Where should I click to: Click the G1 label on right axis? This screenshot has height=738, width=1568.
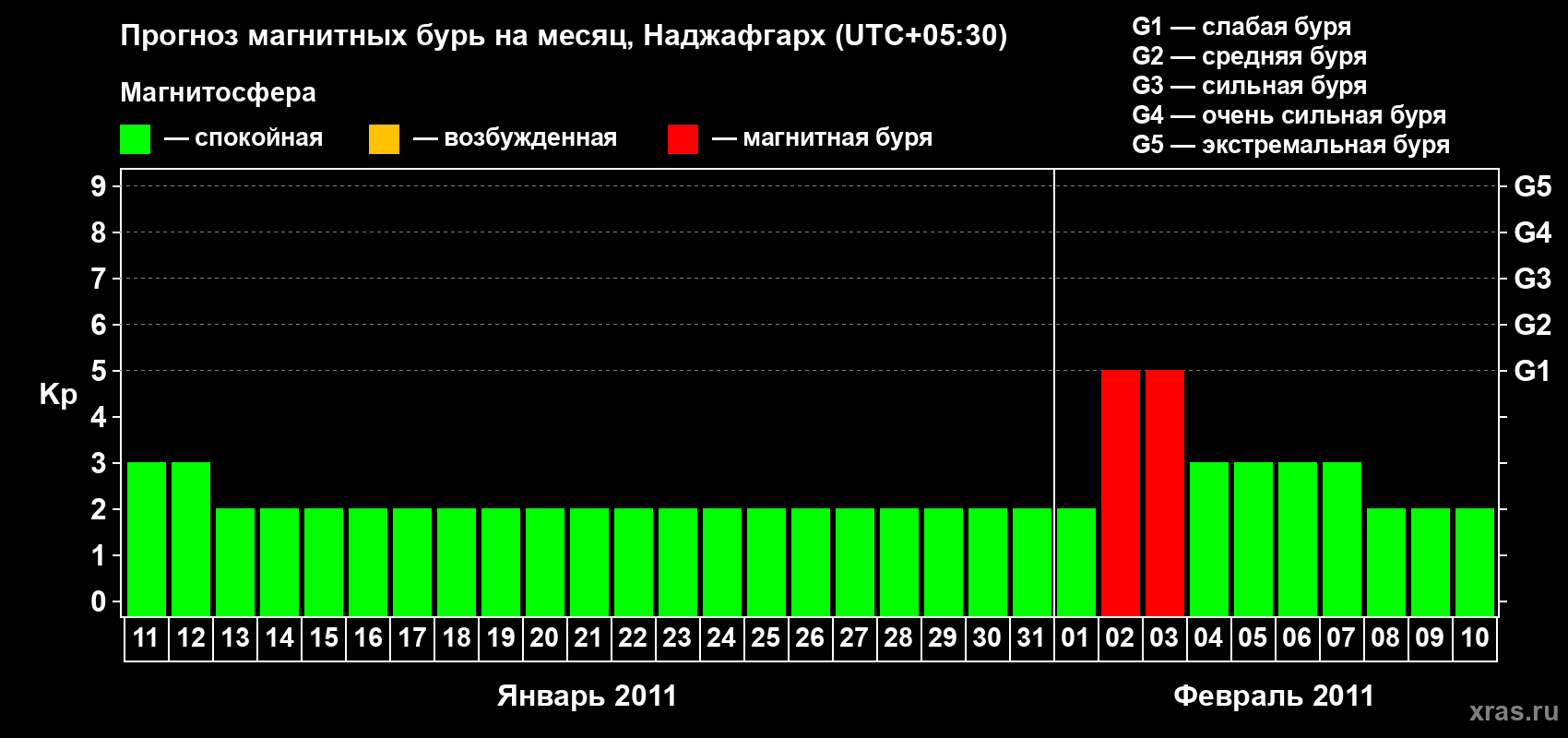[1533, 371]
